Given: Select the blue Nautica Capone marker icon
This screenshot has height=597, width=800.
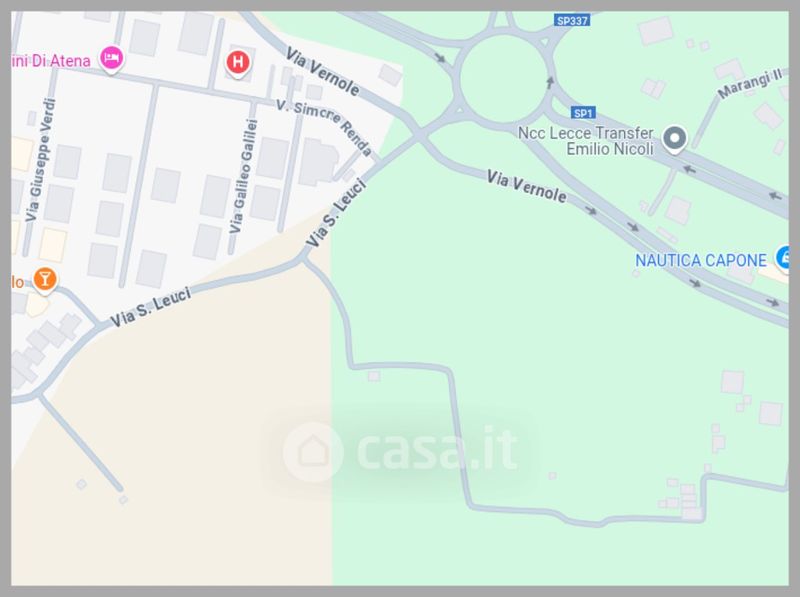Looking at the screenshot, I should pos(783,258).
